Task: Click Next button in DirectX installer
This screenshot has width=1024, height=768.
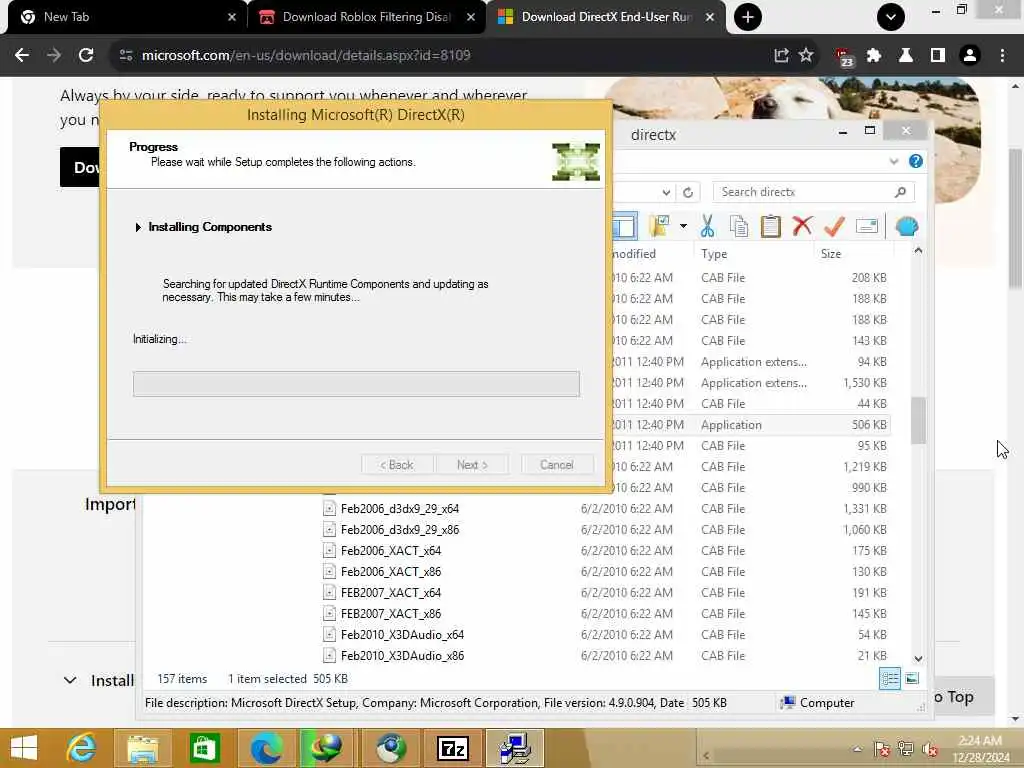Action: (472, 464)
